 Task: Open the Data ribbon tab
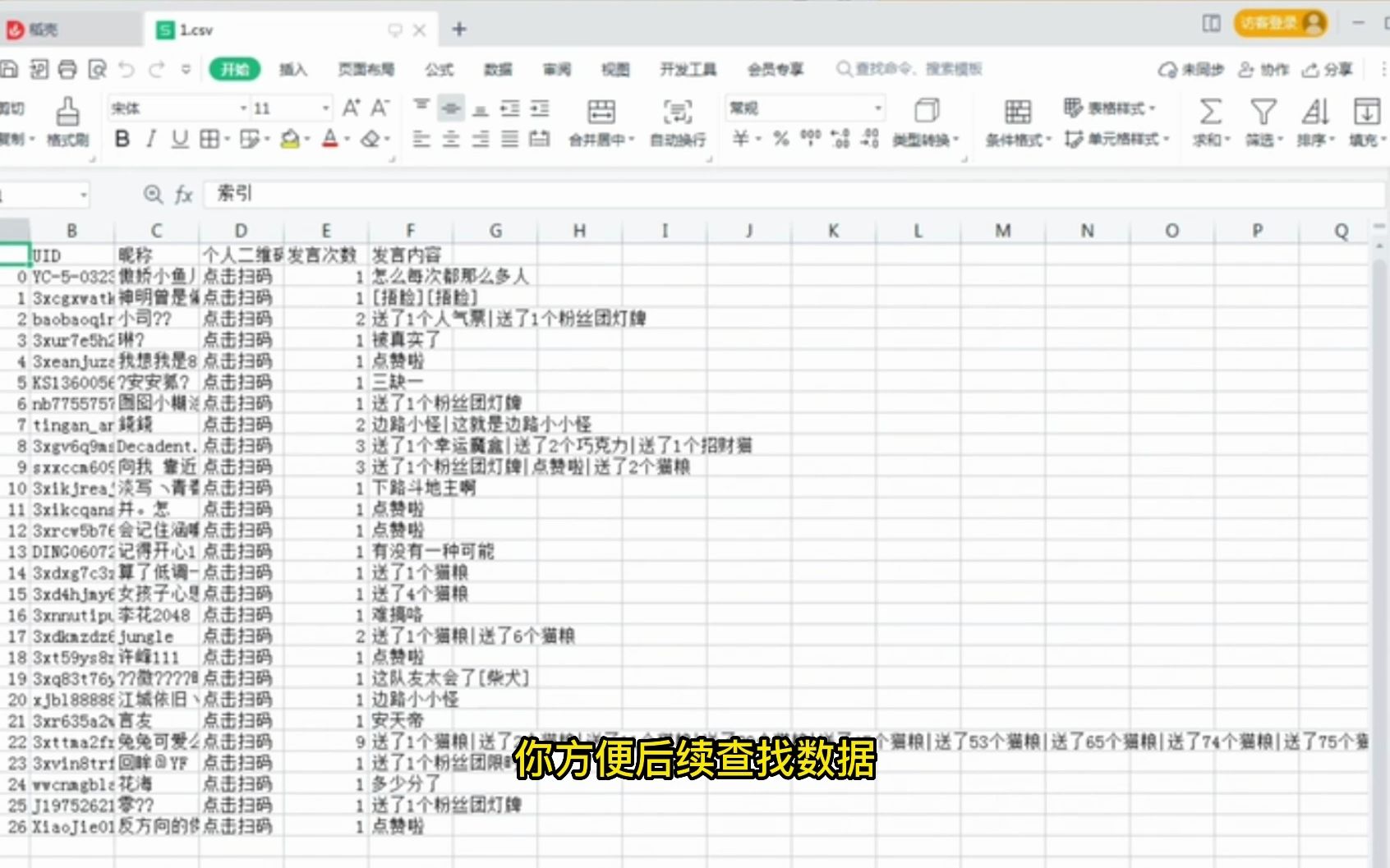(498, 70)
